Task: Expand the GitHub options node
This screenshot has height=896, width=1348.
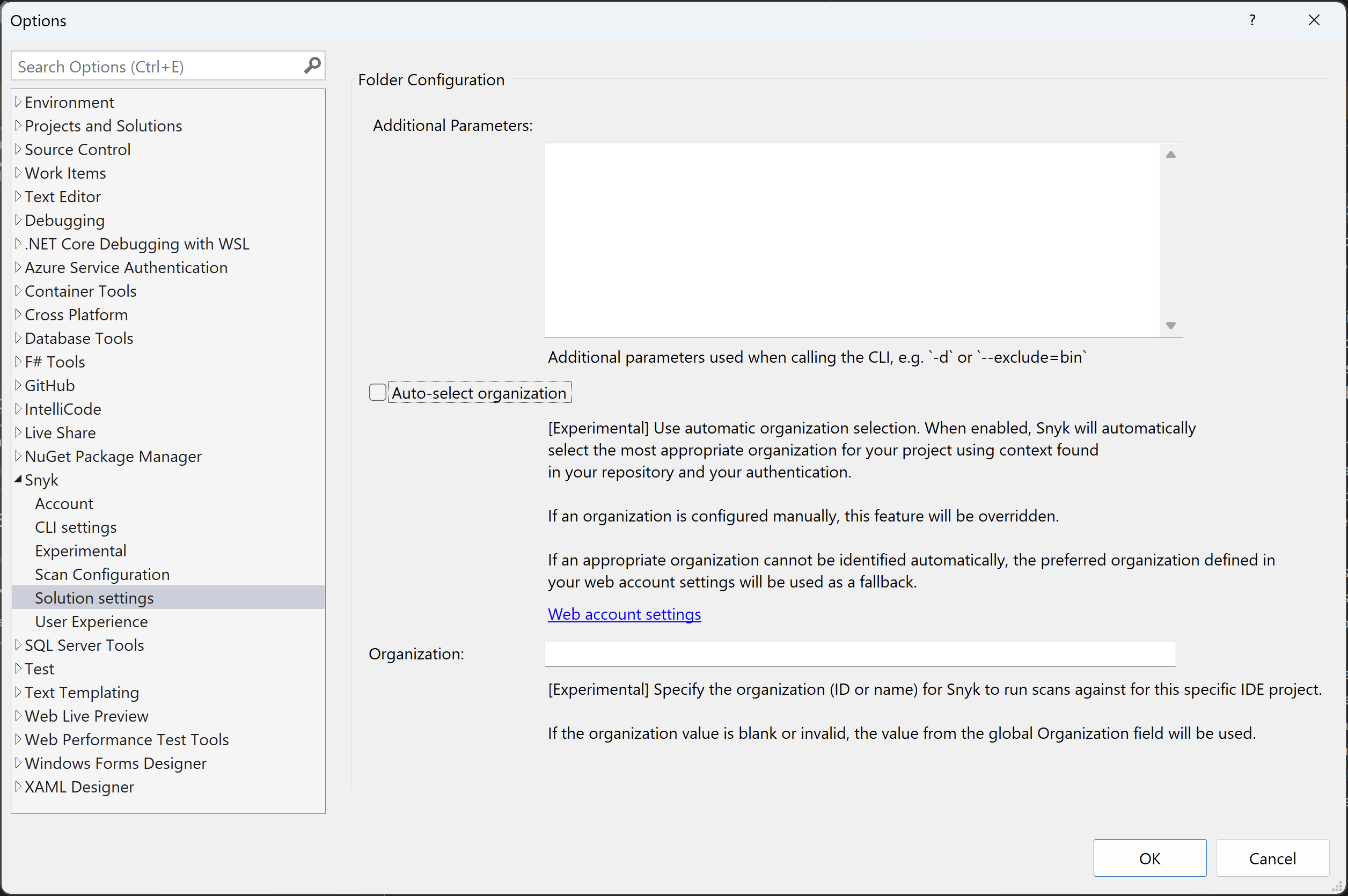Action: click(x=18, y=385)
